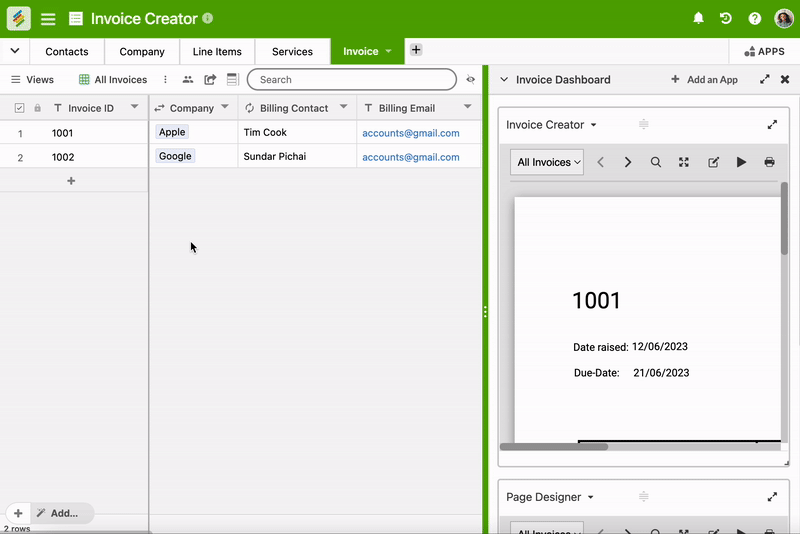Open the collaborators people icon
800x534 pixels.
(x=188, y=80)
